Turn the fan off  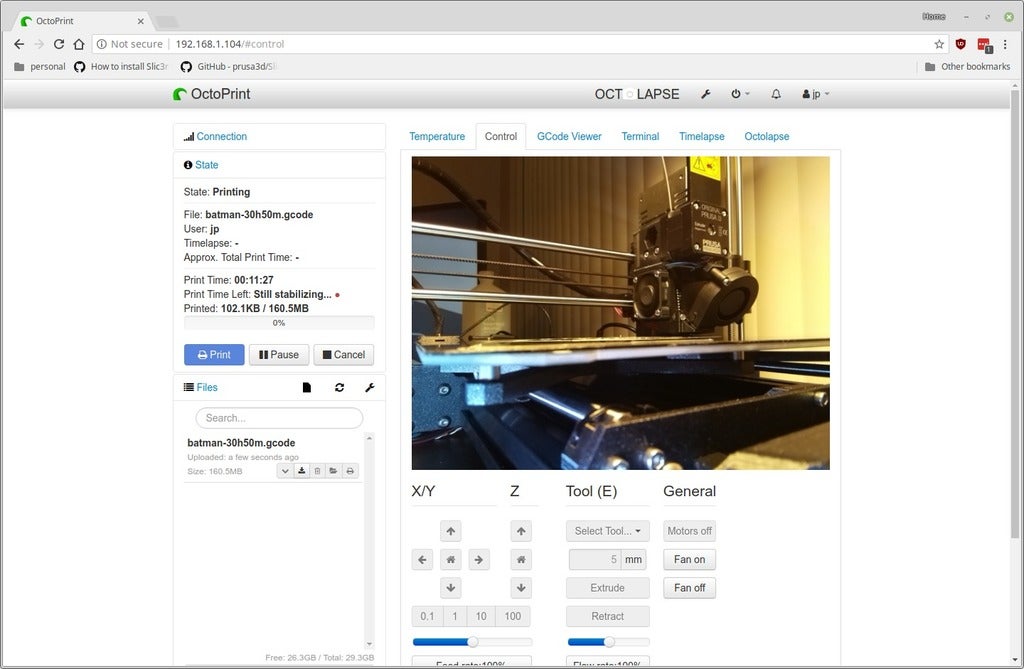tap(689, 588)
